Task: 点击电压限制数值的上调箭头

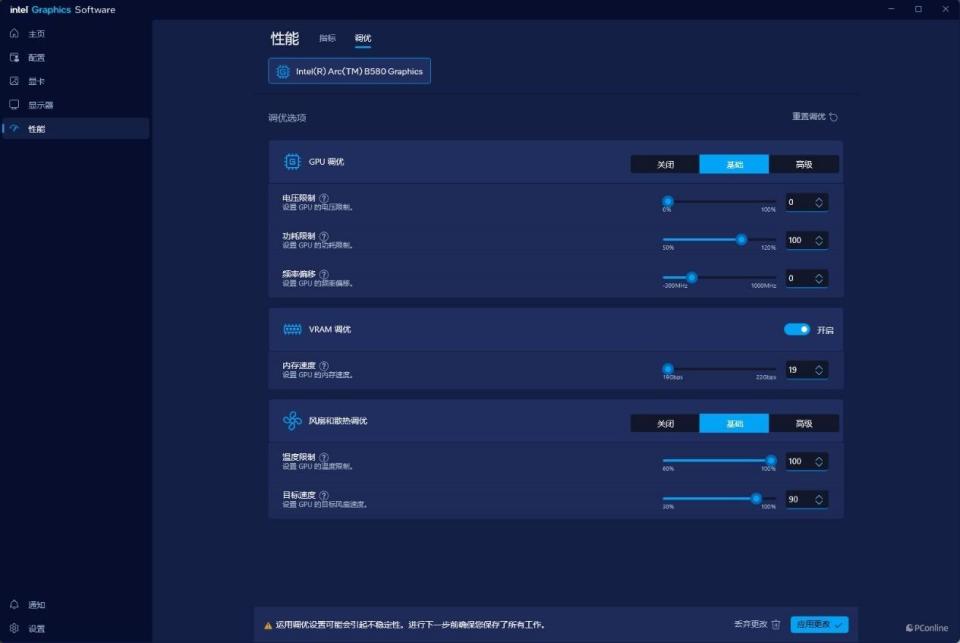Action: tap(821, 198)
